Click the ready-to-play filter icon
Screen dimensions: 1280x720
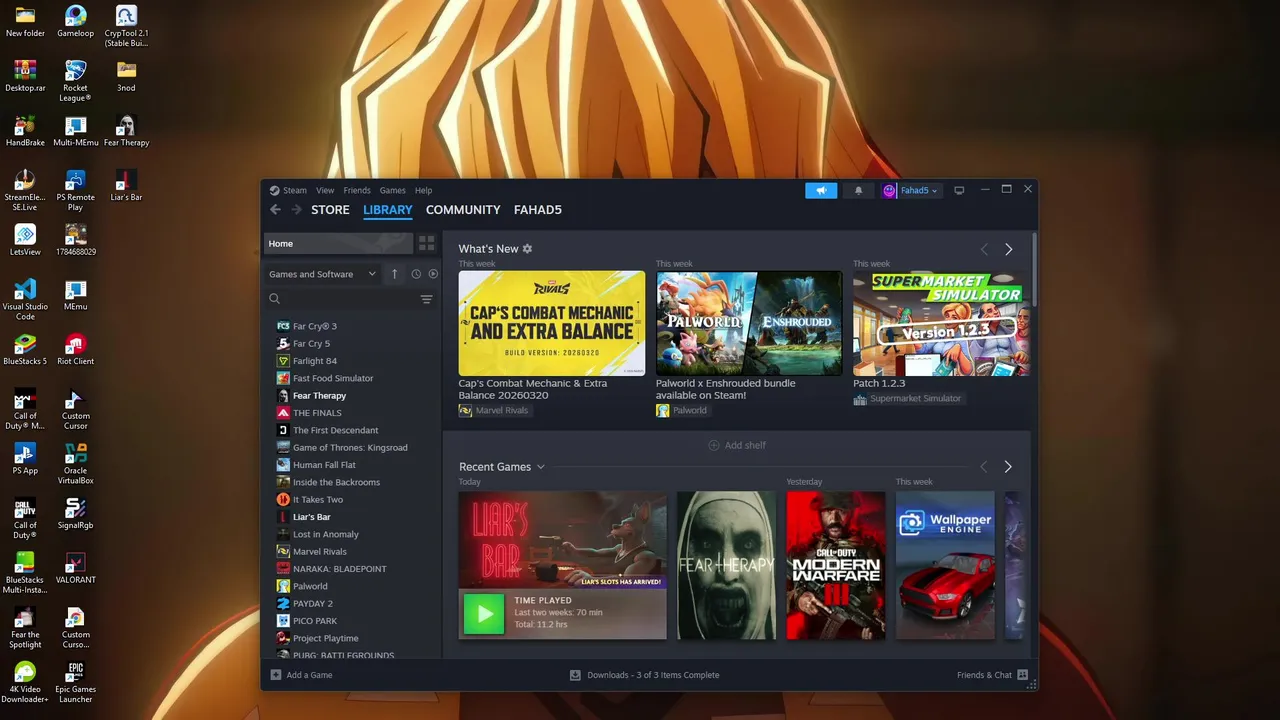point(433,274)
